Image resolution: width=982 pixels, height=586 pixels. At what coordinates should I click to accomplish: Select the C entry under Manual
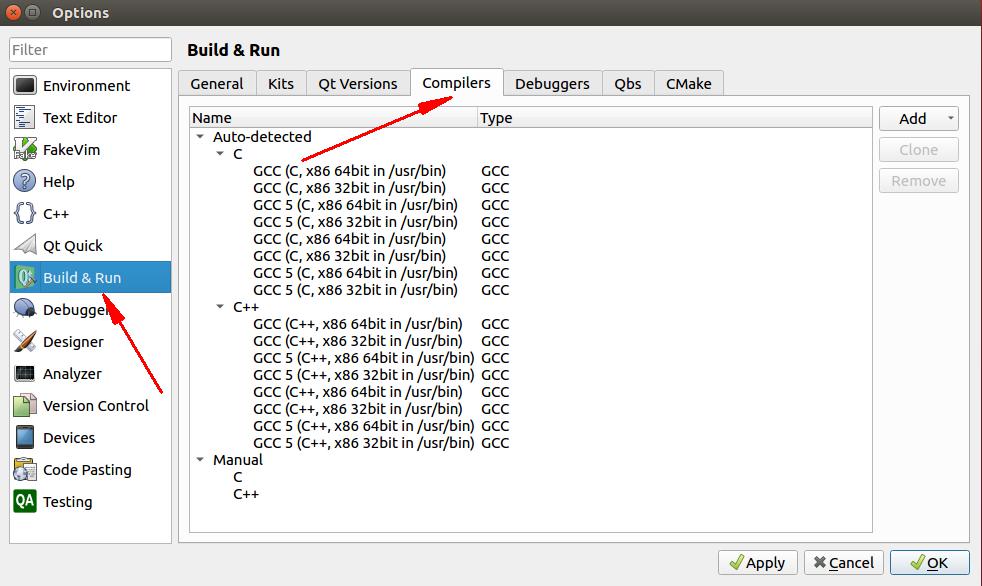[237, 476]
